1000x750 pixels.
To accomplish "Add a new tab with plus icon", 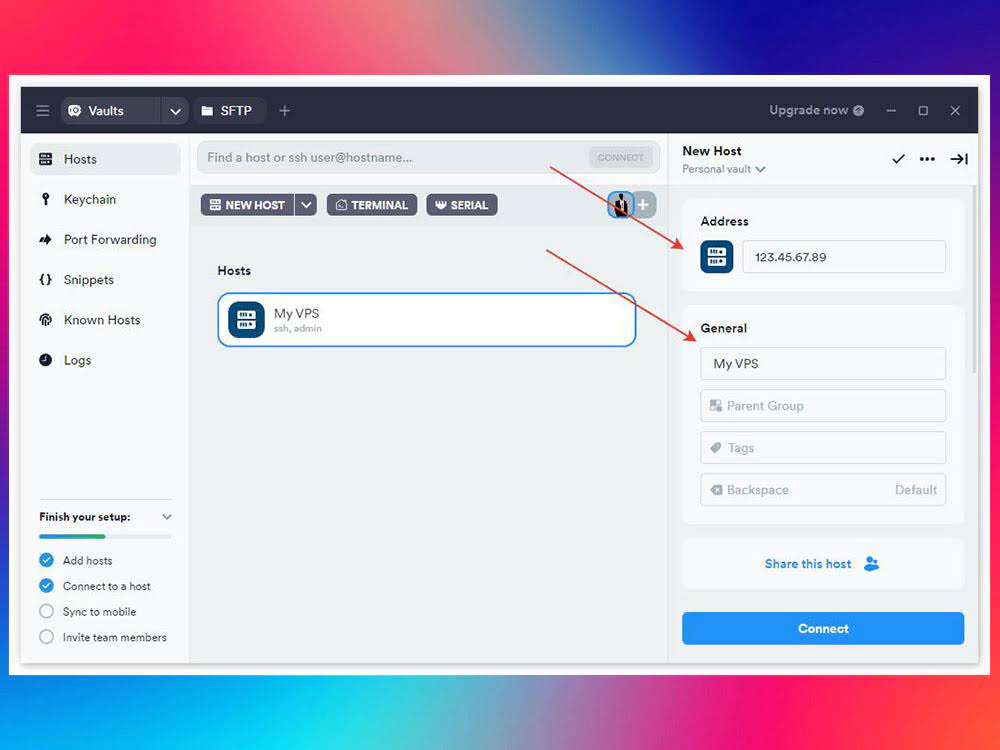I will point(285,110).
